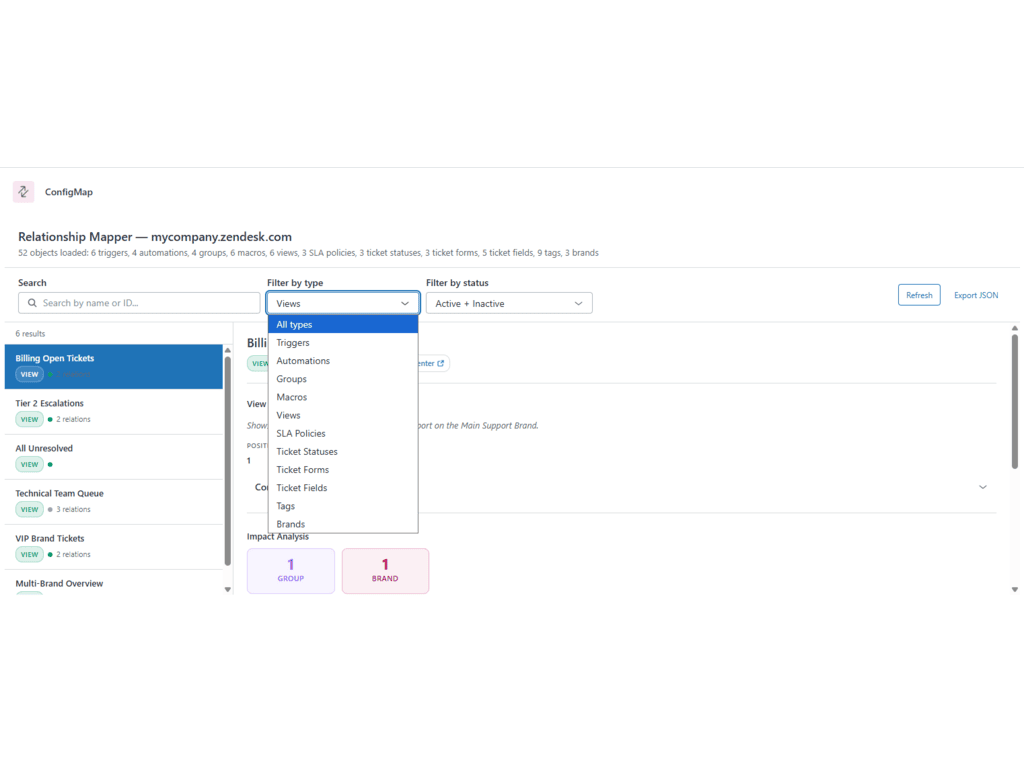Viewport: 1024px width, 768px height.
Task: Choose Groups from the type list
Action: [x=343, y=379]
